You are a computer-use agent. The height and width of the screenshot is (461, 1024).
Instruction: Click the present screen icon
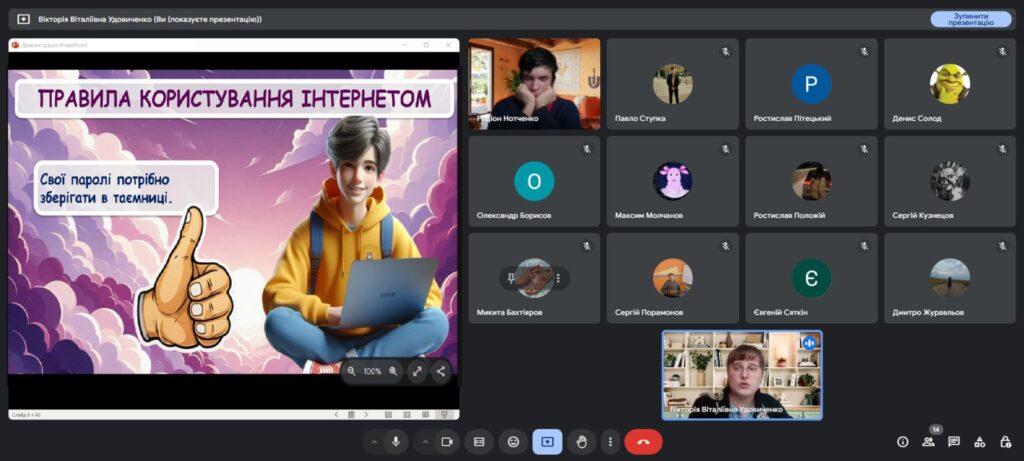coord(547,441)
